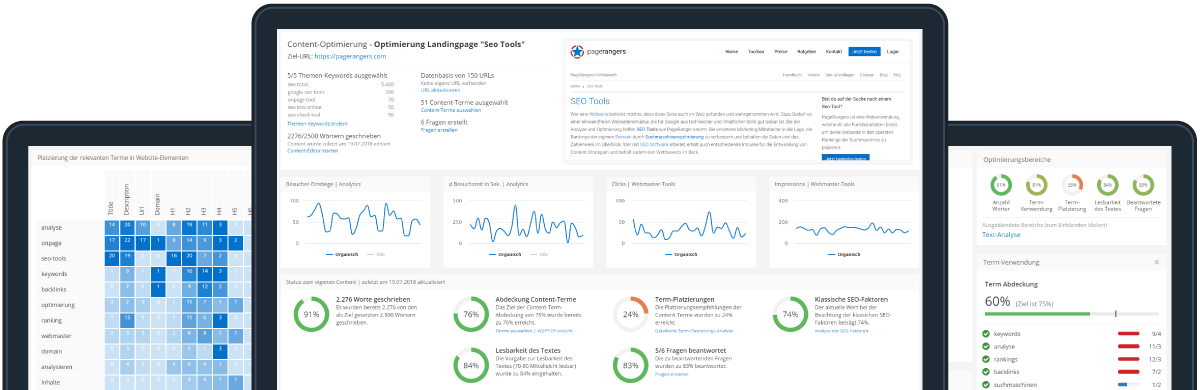Click the Themen-Keywords ändern link
The height and width of the screenshot is (390, 1200).
tap(315, 123)
